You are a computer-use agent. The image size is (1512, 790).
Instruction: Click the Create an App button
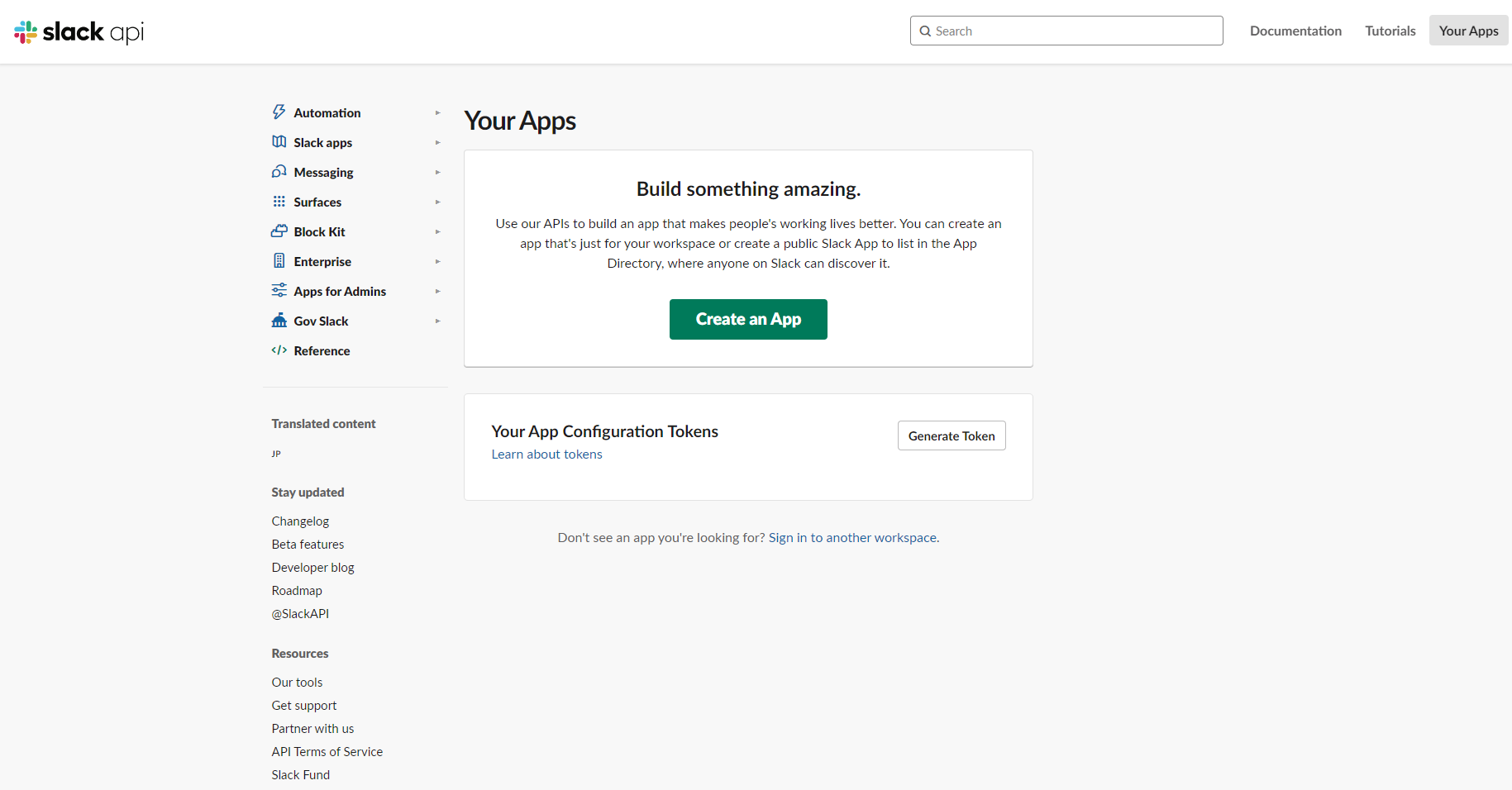click(x=748, y=319)
